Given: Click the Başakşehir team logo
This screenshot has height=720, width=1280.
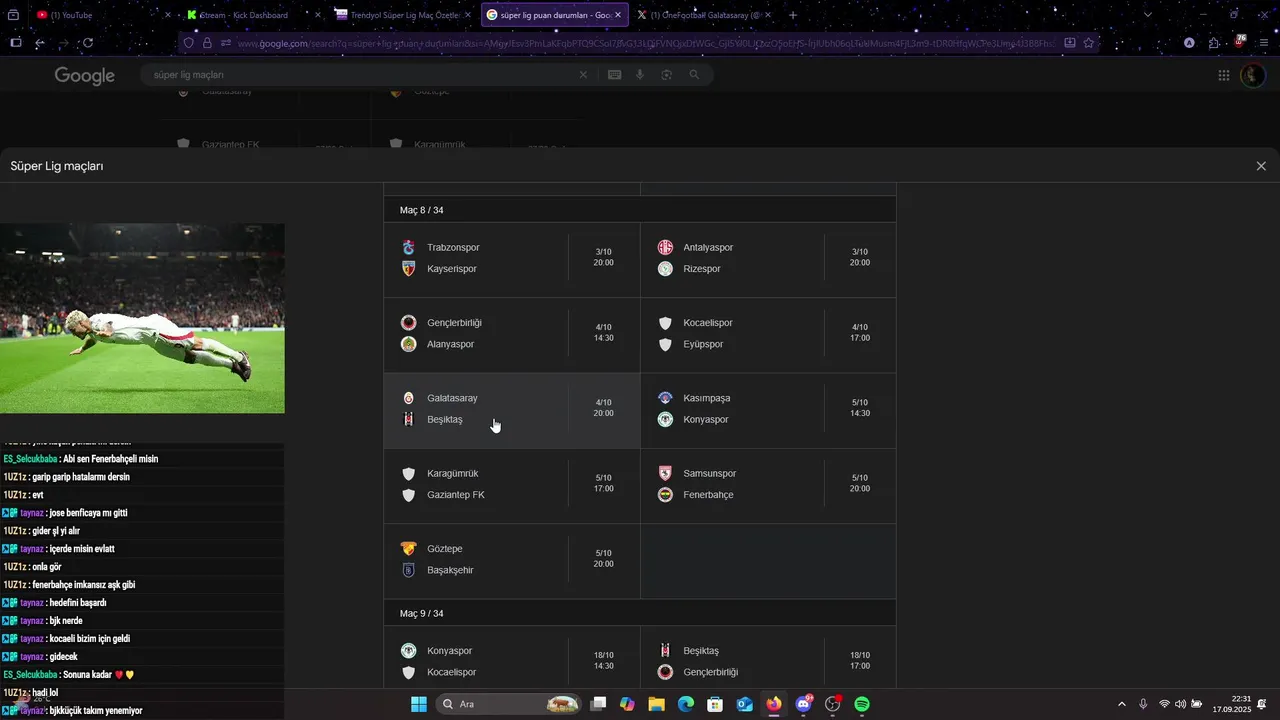Looking at the screenshot, I should (x=408, y=570).
